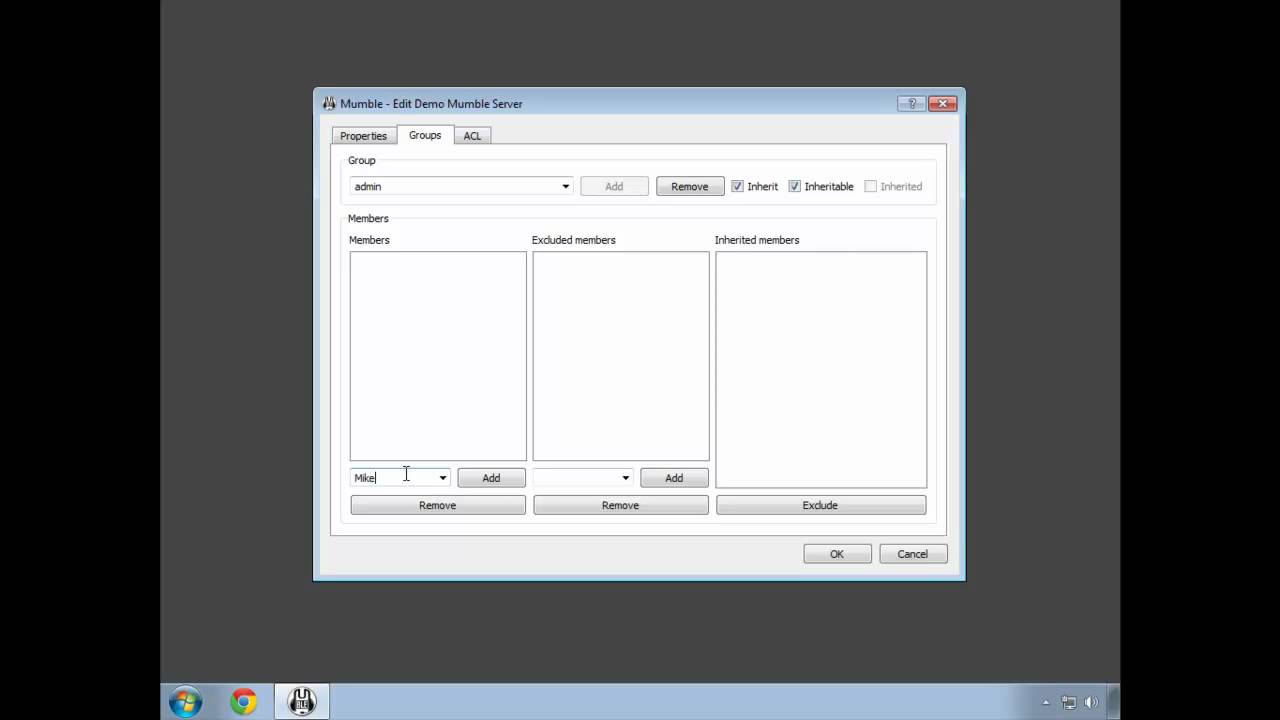Open the Members name dropdown arrow
The height and width of the screenshot is (720, 1280).
442,478
